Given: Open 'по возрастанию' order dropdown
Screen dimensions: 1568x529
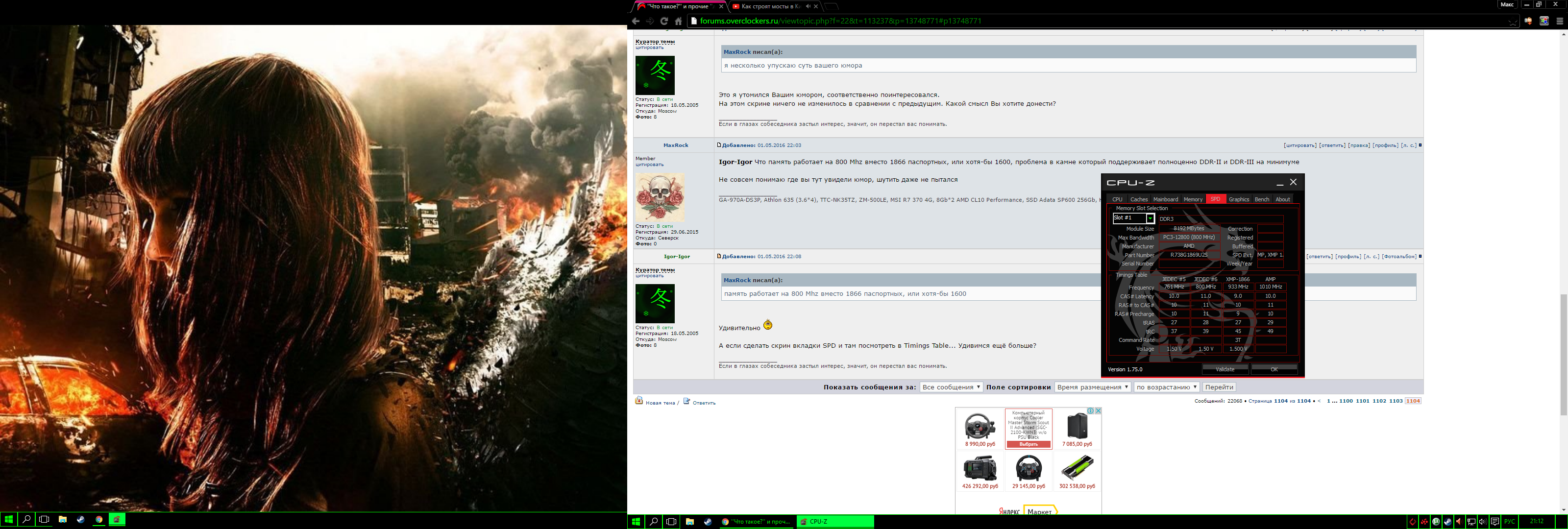Looking at the screenshot, I should coord(1166,387).
